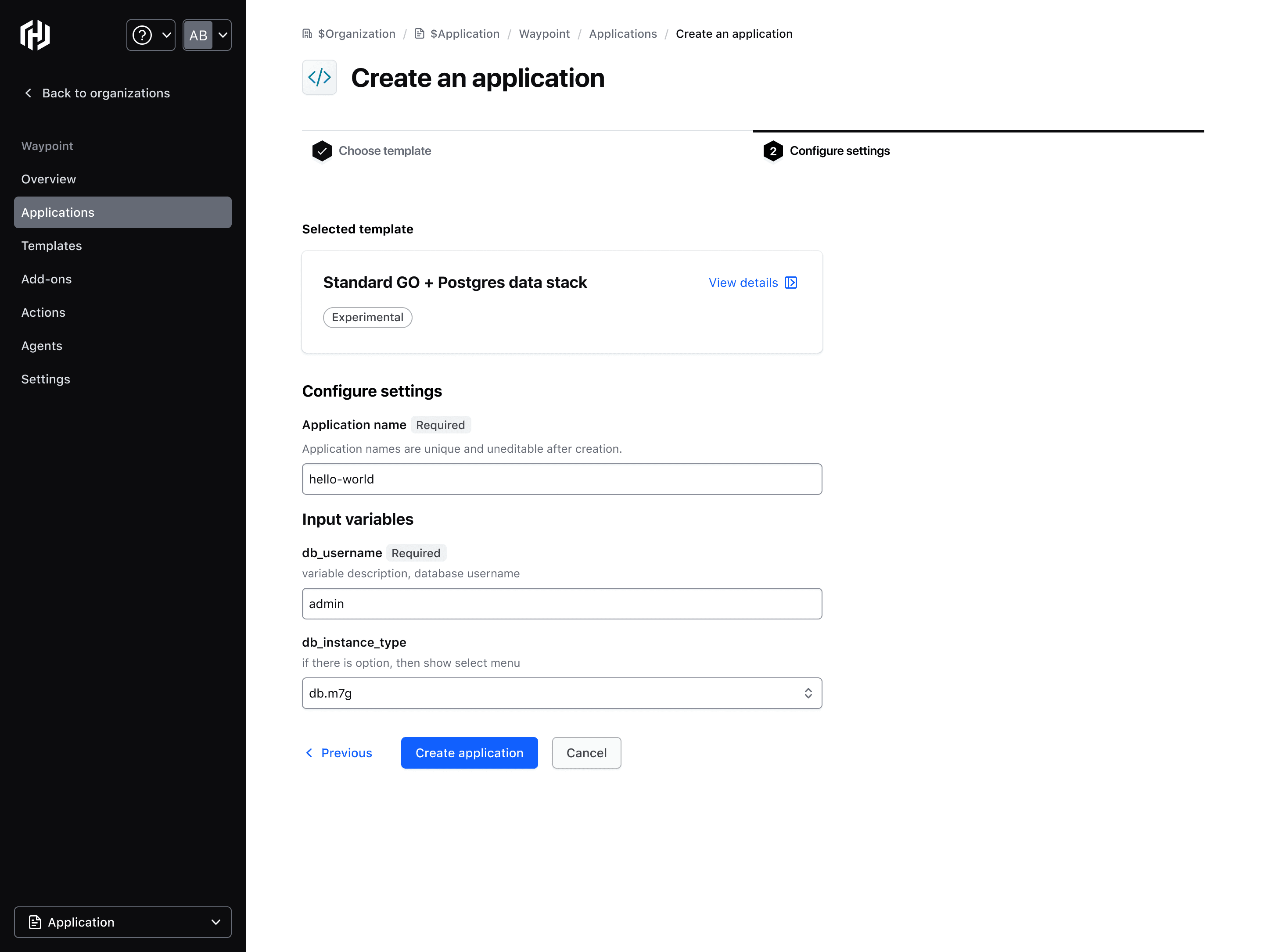
Task: Go back with the Previous link
Action: click(339, 753)
